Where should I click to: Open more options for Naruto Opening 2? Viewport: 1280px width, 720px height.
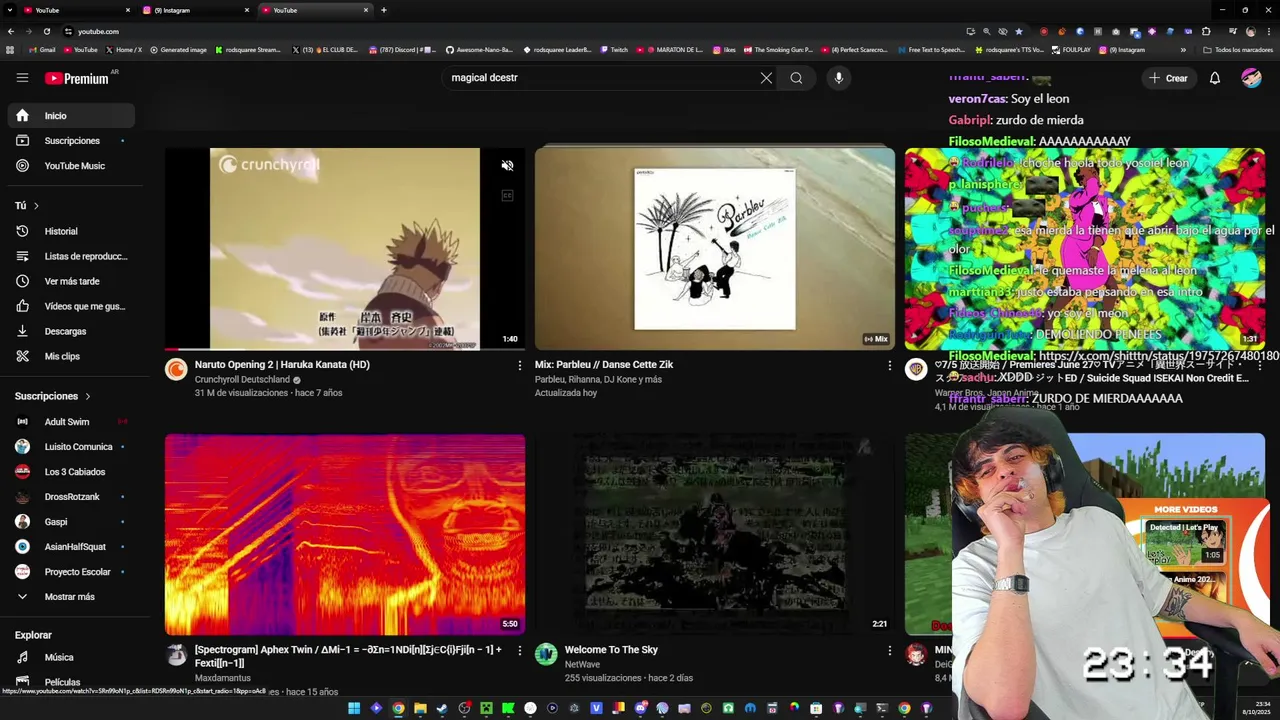click(519, 366)
